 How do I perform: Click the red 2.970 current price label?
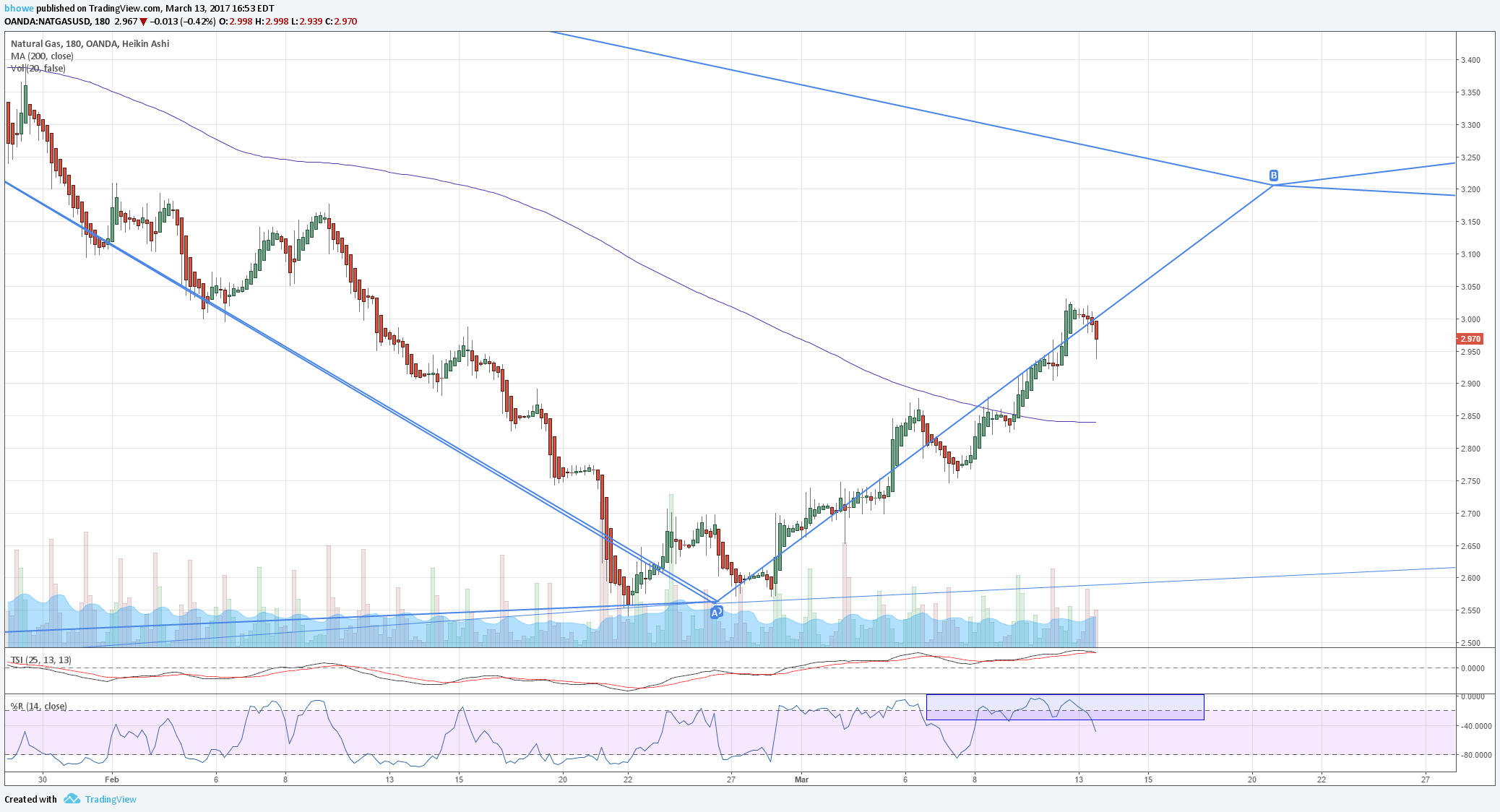(x=1470, y=339)
